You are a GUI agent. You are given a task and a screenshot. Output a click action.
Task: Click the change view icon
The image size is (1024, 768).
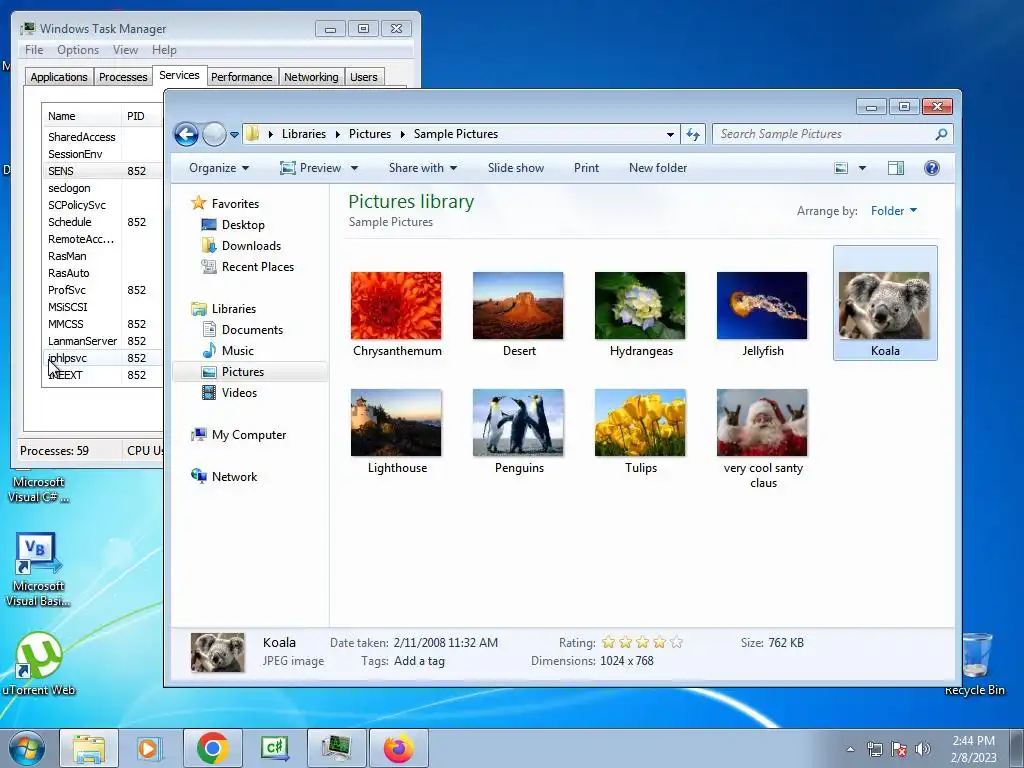[841, 168]
